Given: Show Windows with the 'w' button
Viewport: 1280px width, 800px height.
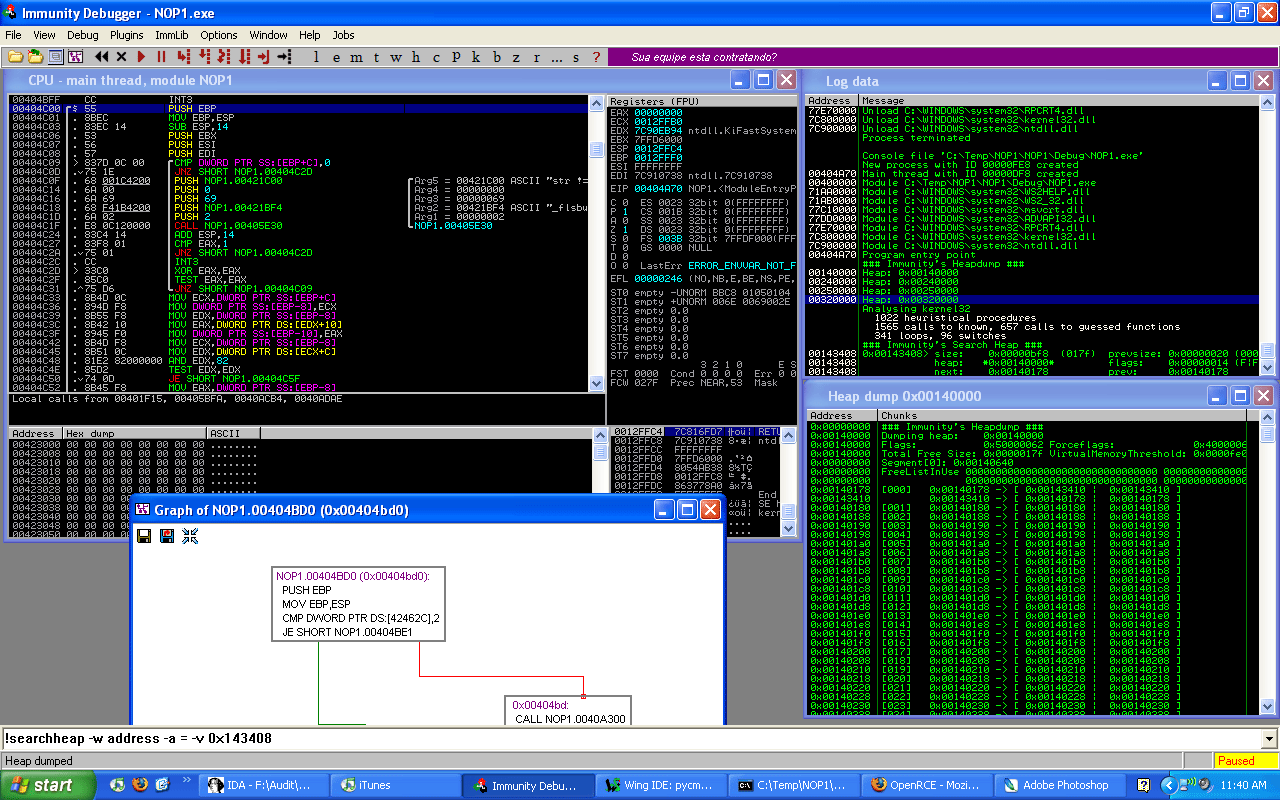Looking at the screenshot, I should [x=396, y=57].
